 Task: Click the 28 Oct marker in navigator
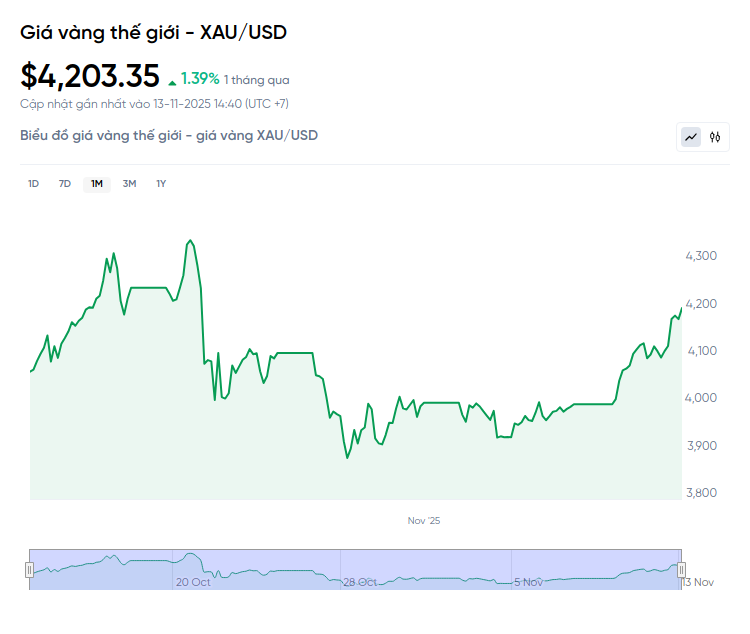(x=360, y=581)
